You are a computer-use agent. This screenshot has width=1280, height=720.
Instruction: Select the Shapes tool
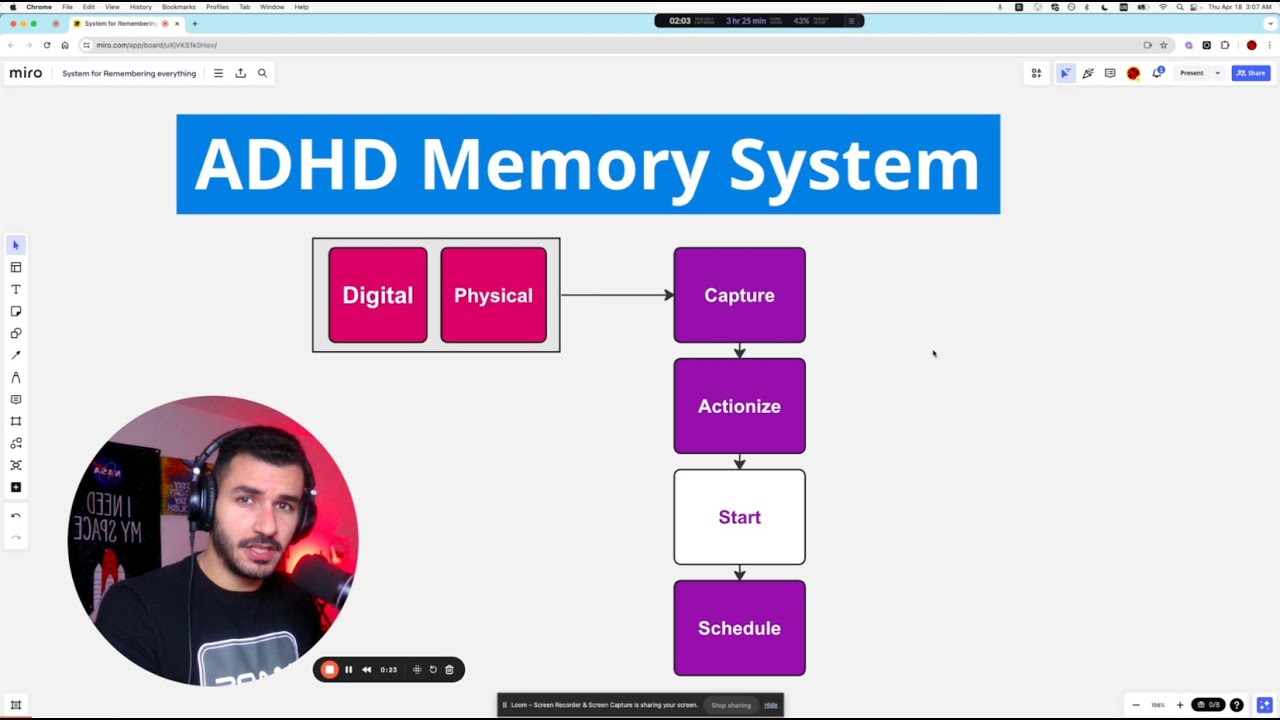click(x=16, y=333)
